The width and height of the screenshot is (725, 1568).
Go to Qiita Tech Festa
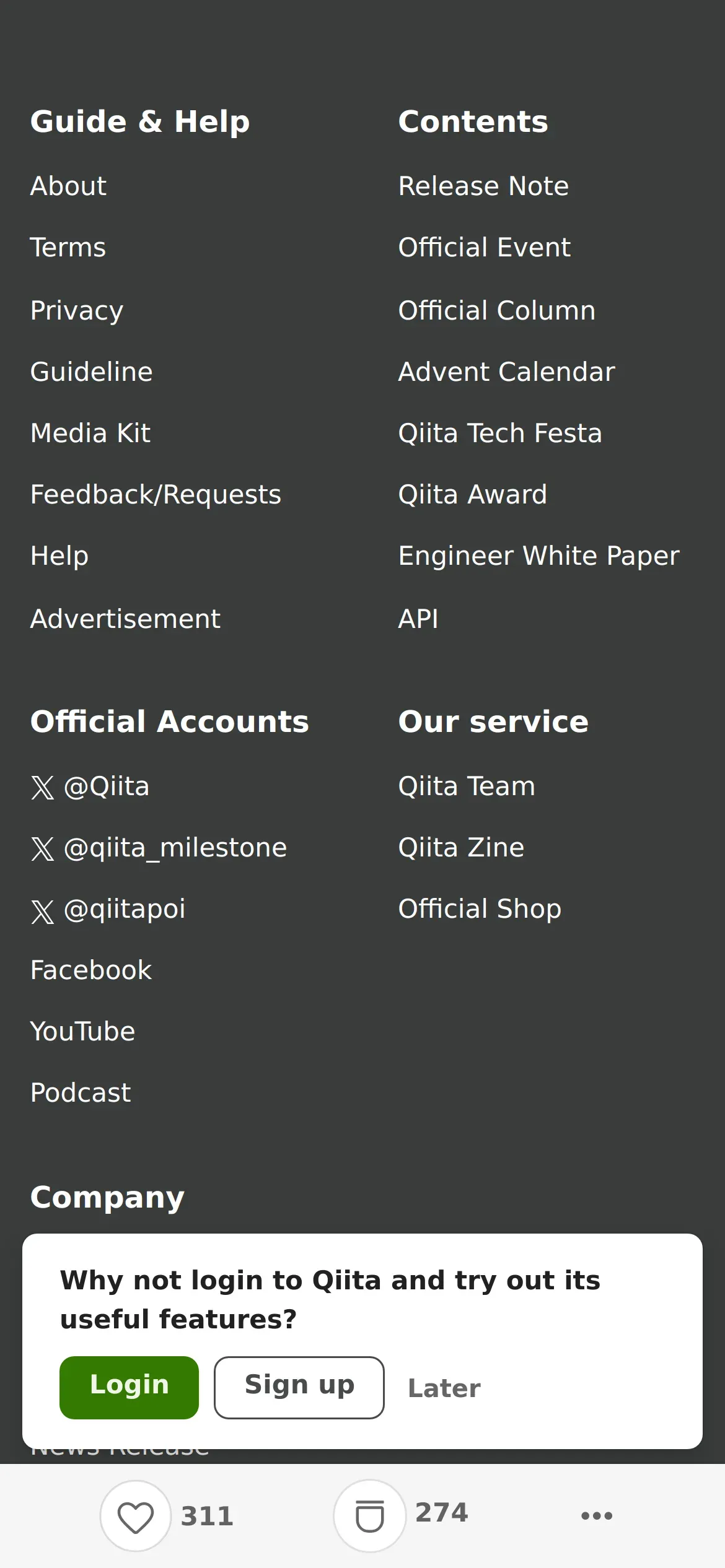click(x=499, y=433)
